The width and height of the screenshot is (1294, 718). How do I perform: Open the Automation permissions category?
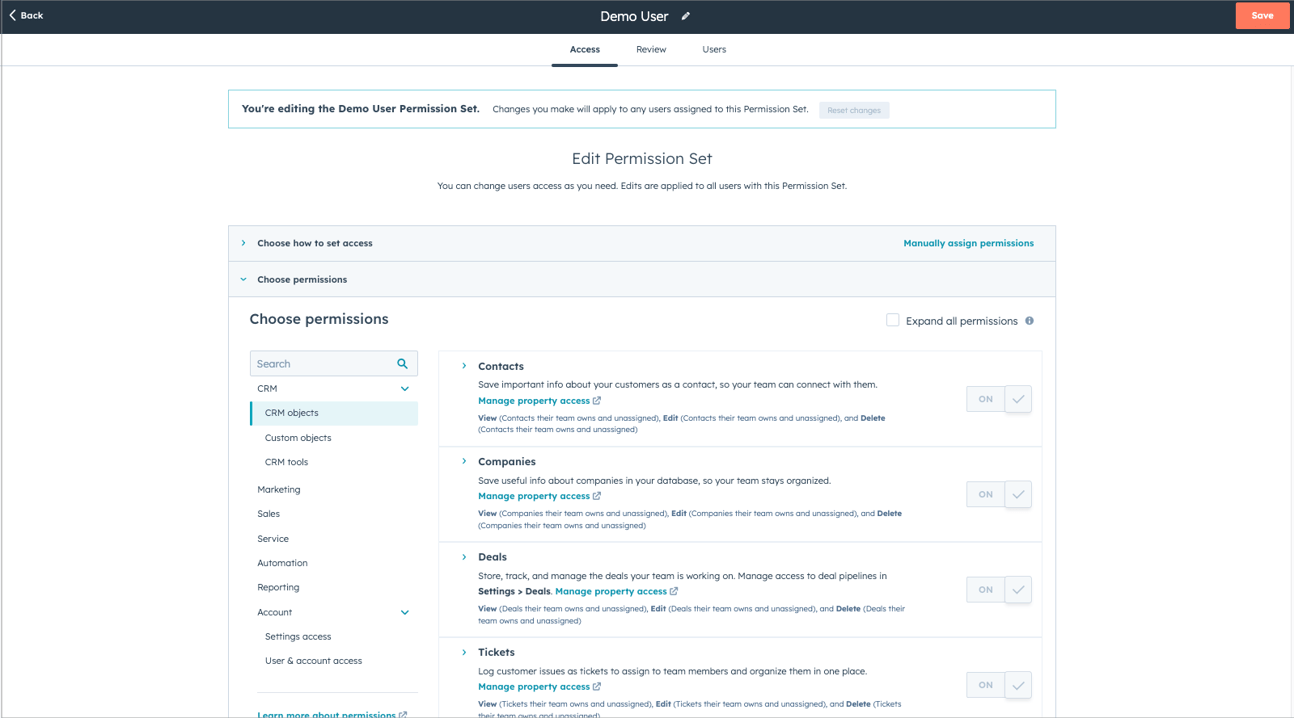point(282,563)
